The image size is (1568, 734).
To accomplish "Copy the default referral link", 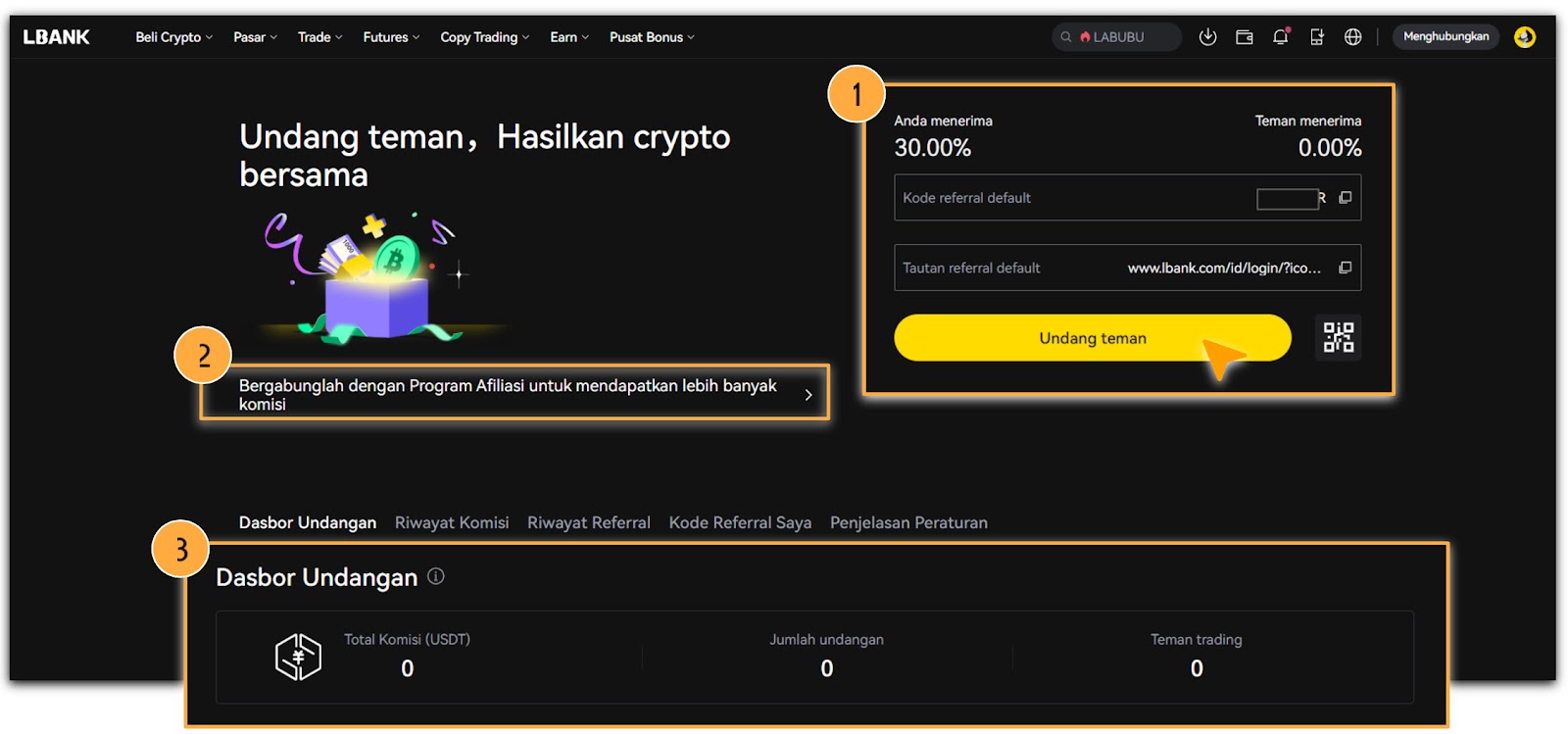I will coord(1345,268).
